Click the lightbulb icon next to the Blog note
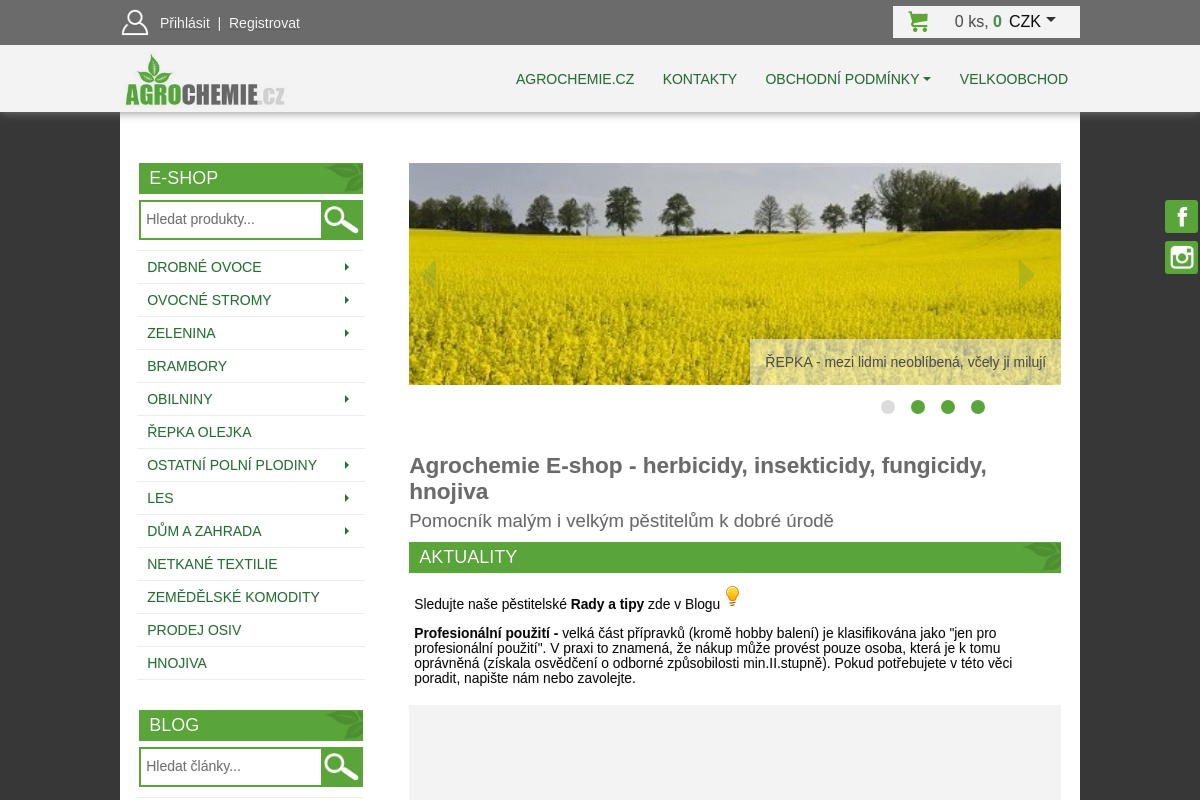This screenshot has width=1200, height=800. pyautogui.click(x=732, y=595)
